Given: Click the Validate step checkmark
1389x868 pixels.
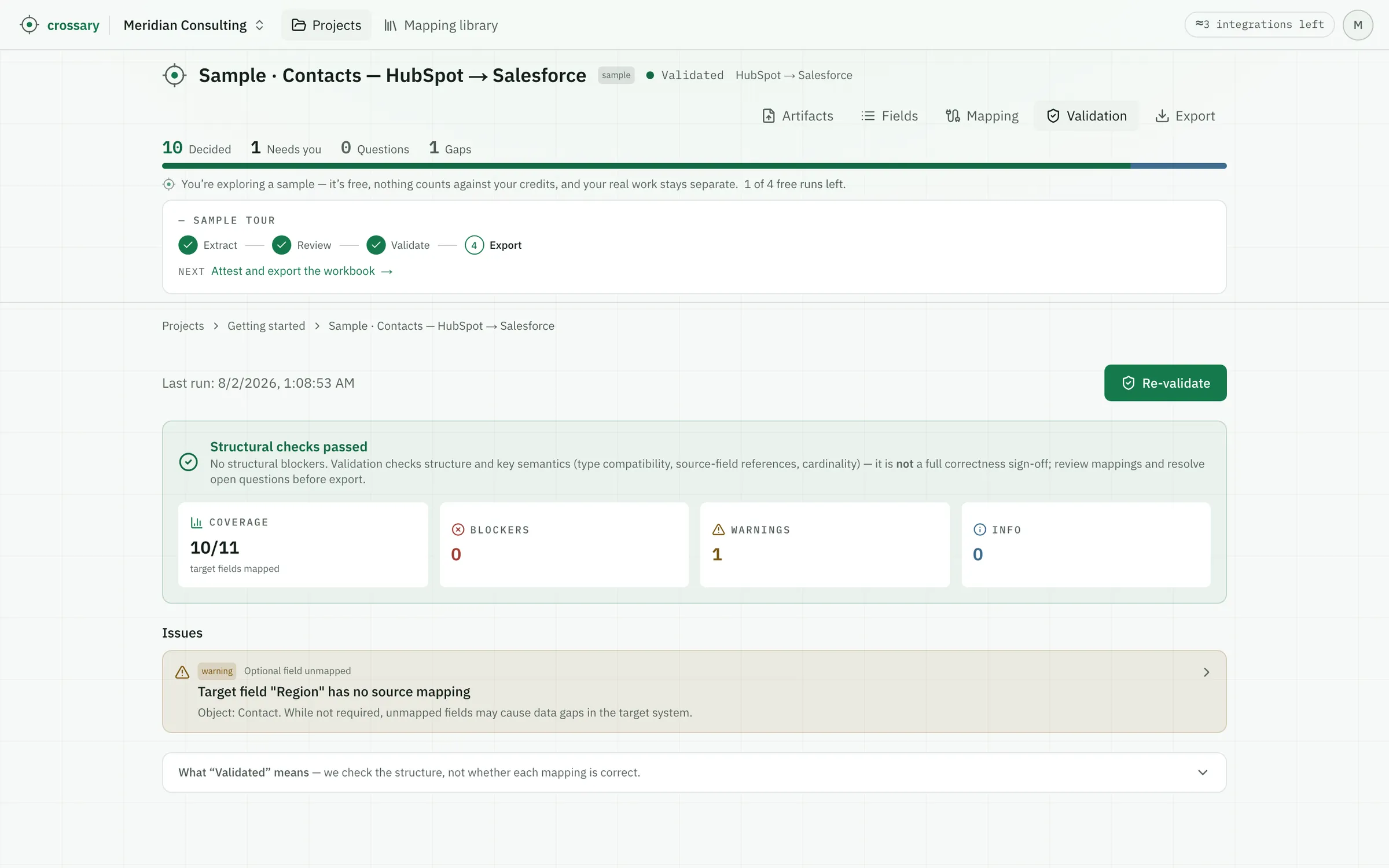Looking at the screenshot, I should [x=376, y=245].
